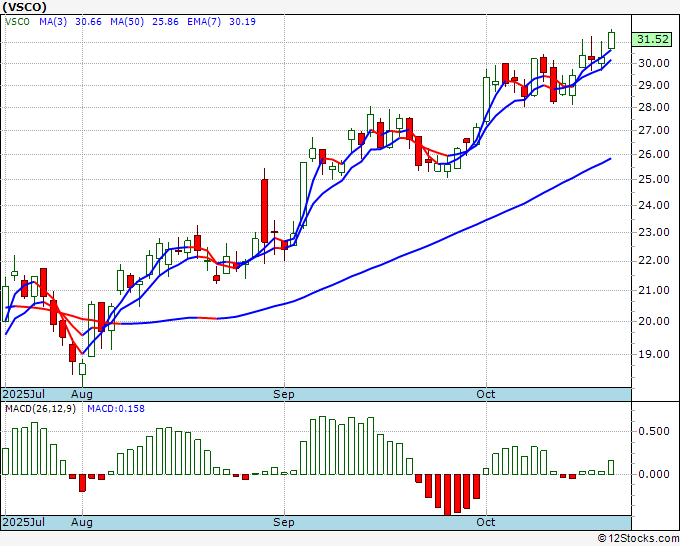Screen dimensions: 680x546
Task: Click the Oct label on MACD axis
Action: tap(486, 522)
